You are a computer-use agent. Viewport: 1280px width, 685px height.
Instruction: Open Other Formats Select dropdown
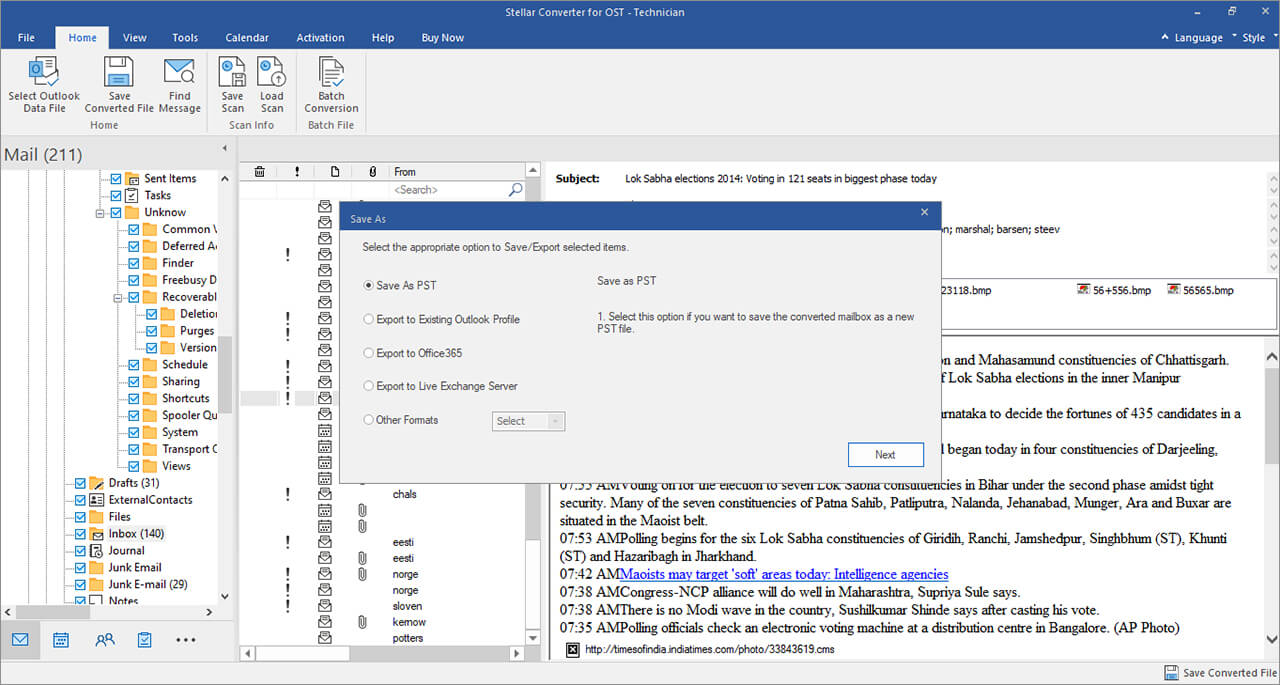529,421
